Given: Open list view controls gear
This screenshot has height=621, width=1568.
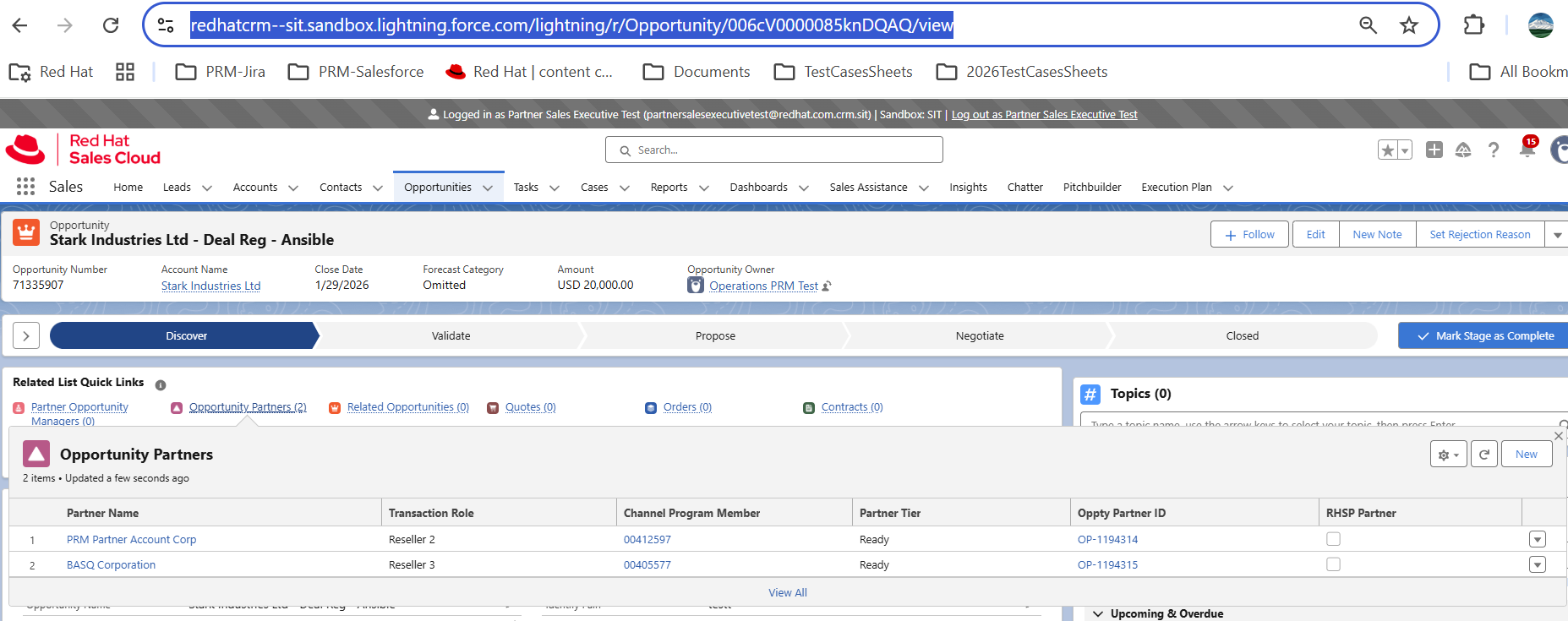Looking at the screenshot, I should click(x=1449, y=454).
